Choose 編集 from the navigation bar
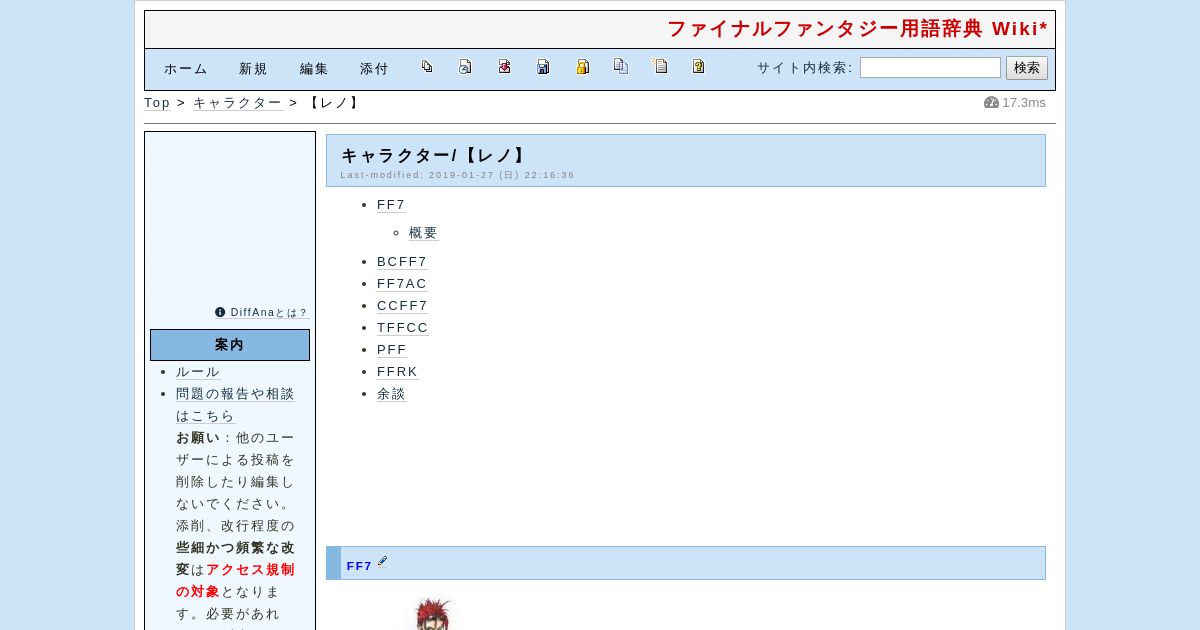This screenshot has height=630, width=1200. point(314,69)
